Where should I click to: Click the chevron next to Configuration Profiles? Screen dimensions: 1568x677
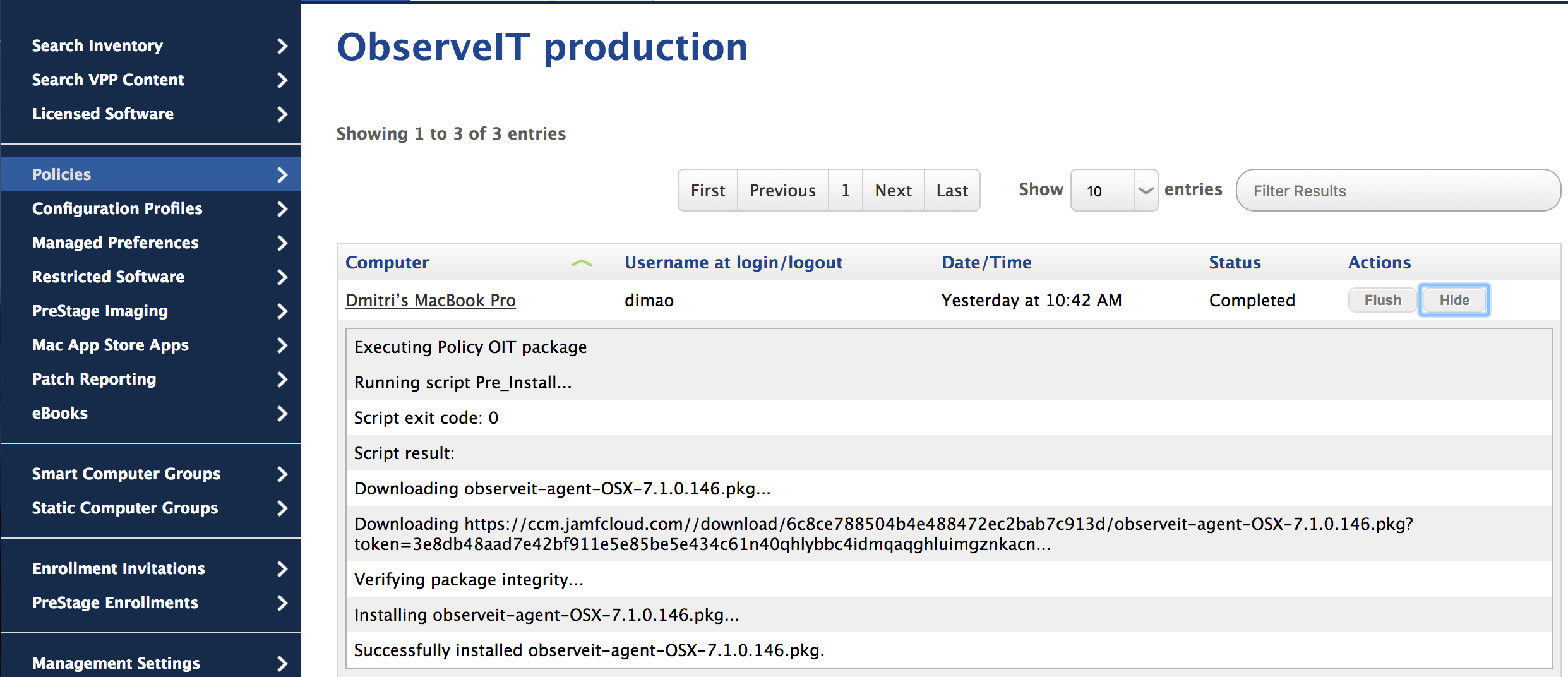click(x=282, y=209)
